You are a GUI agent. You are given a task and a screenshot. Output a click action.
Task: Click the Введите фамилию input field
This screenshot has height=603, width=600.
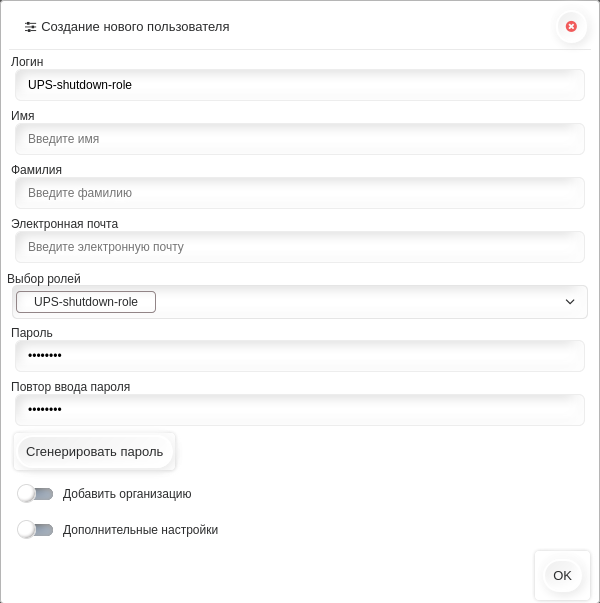300,193
